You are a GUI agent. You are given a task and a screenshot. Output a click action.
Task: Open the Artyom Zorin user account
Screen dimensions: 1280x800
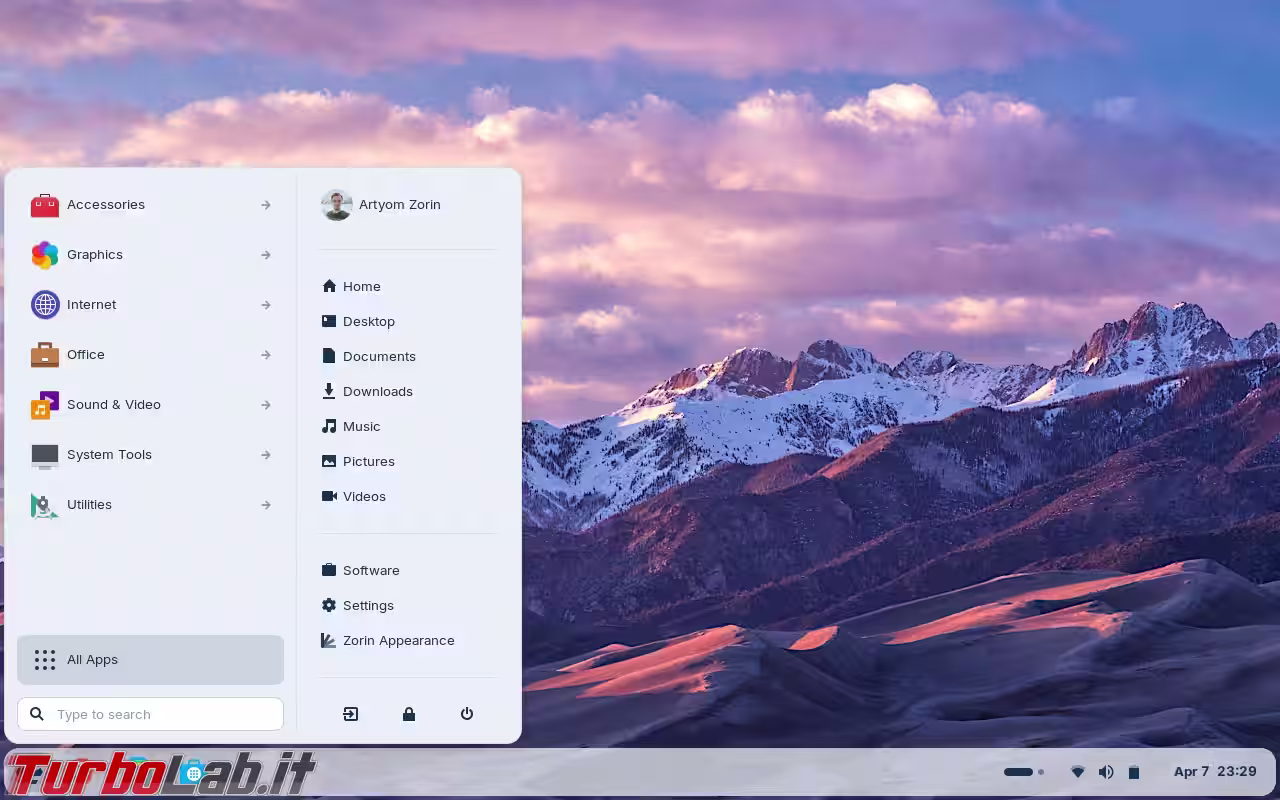[408, 205]
